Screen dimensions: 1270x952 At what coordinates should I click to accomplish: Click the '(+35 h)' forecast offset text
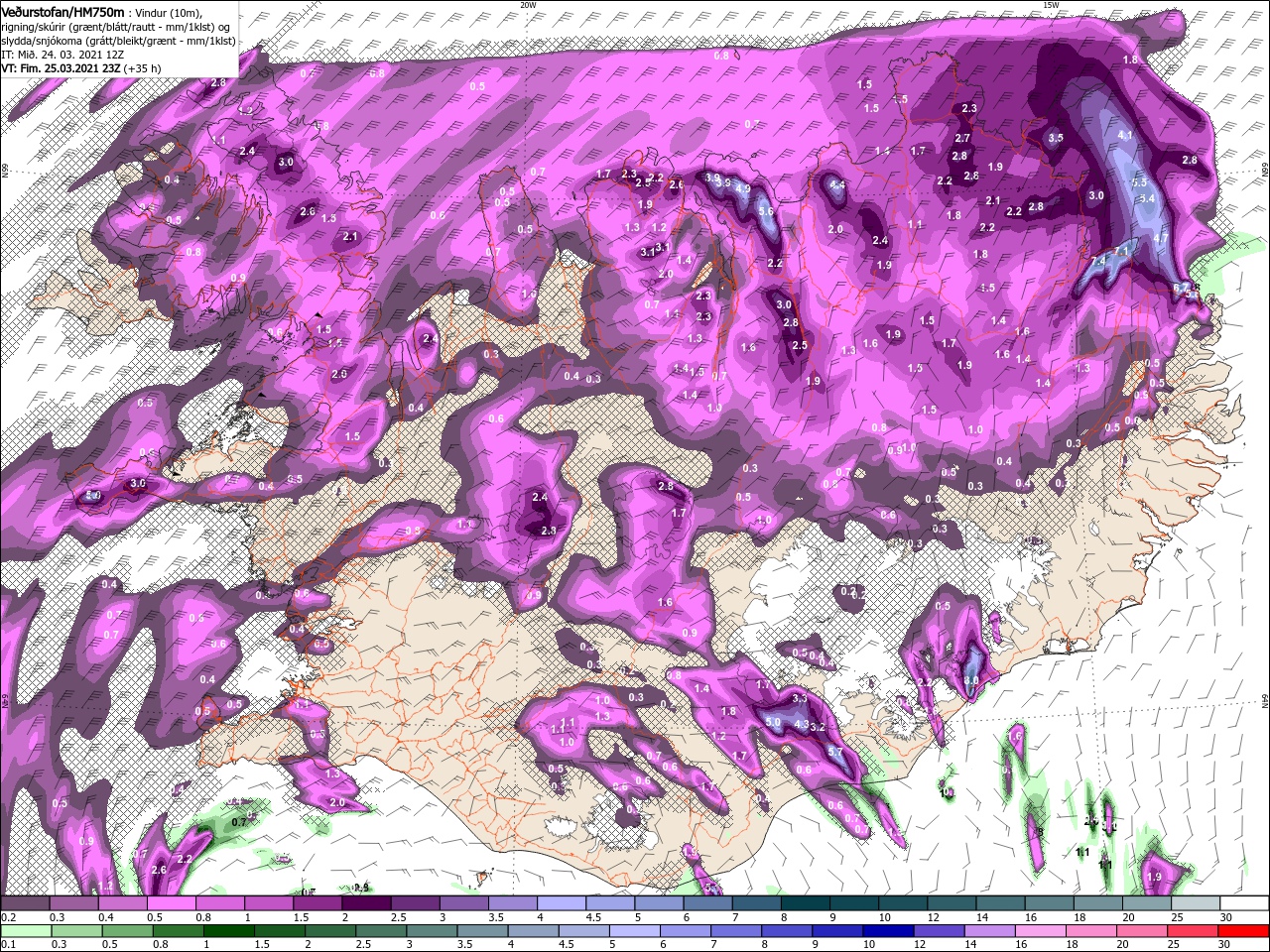[144, 69]
